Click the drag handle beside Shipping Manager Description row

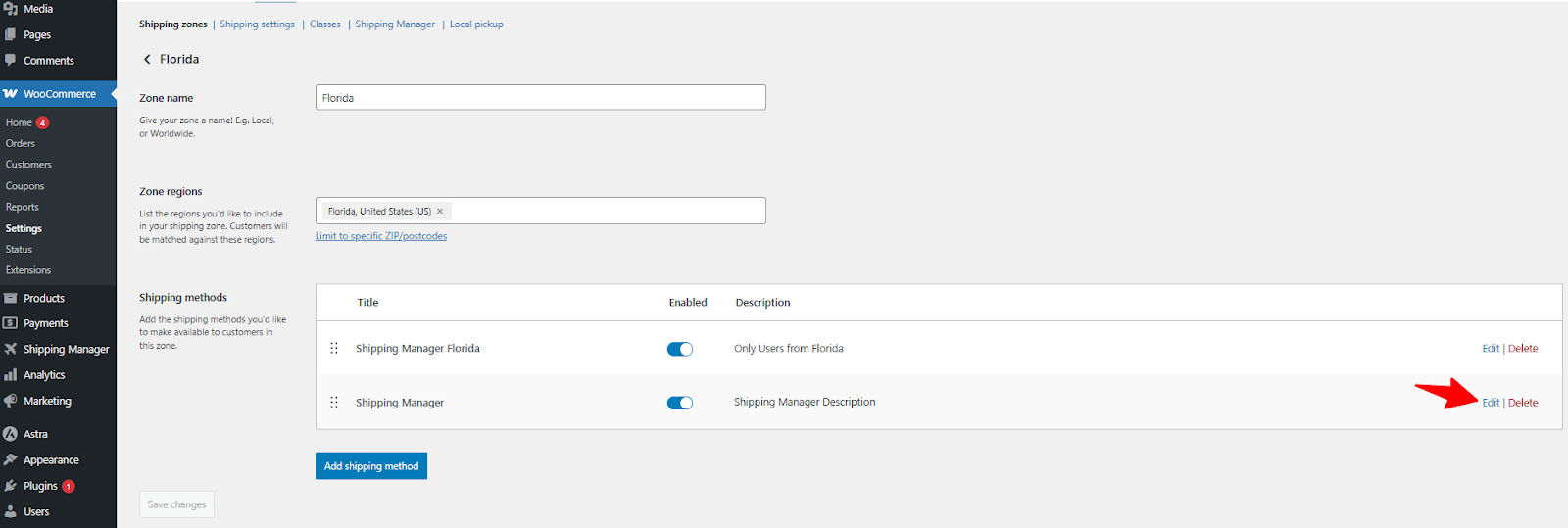click(x=334, y=403)
